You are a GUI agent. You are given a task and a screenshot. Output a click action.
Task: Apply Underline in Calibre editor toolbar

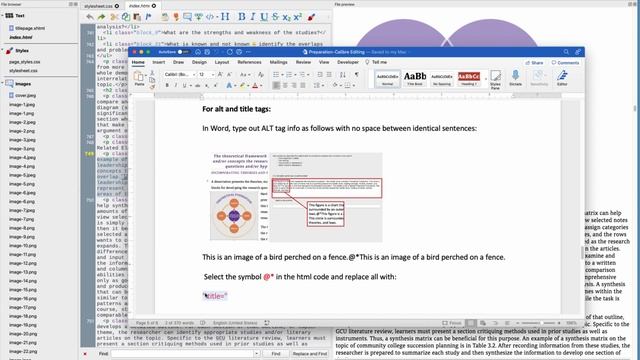(264, 17)
